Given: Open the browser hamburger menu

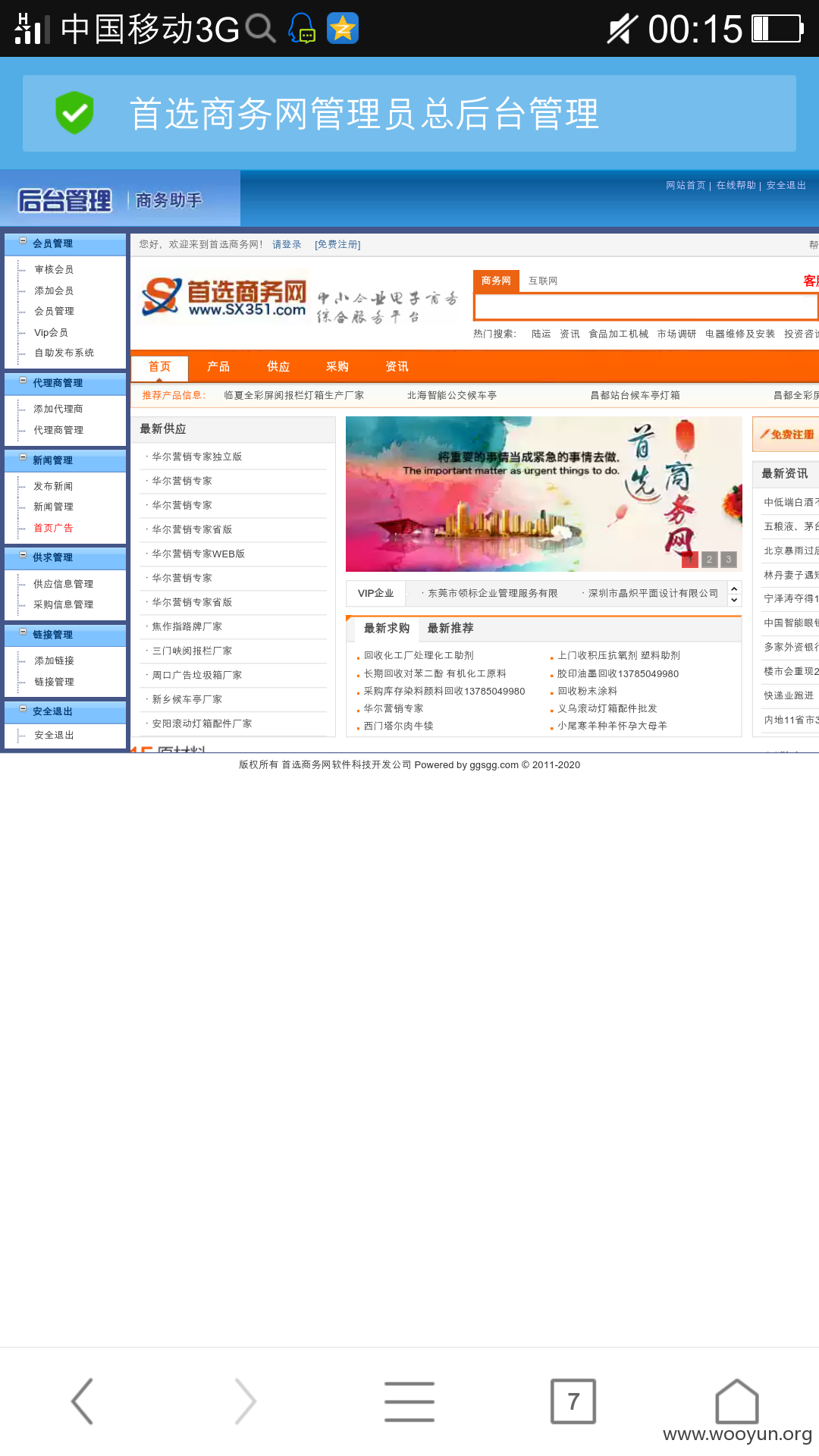Looking at the screenshot, I should click(409, 1401).
